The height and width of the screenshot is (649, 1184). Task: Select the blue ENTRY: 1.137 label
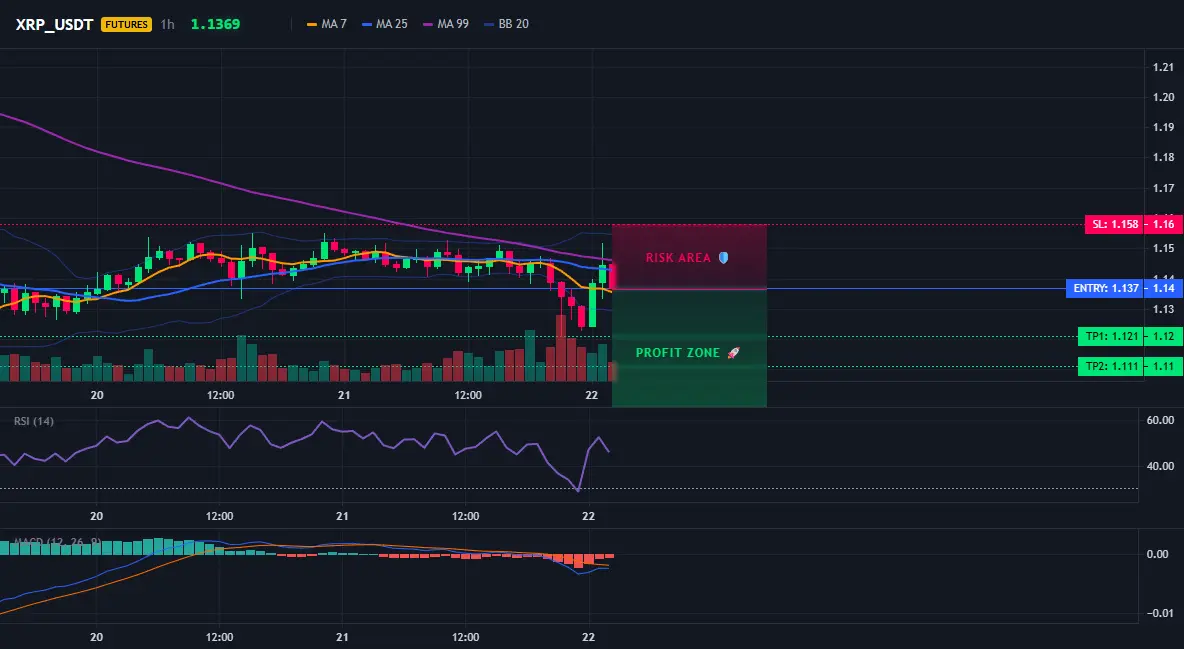coord(1104,289)
